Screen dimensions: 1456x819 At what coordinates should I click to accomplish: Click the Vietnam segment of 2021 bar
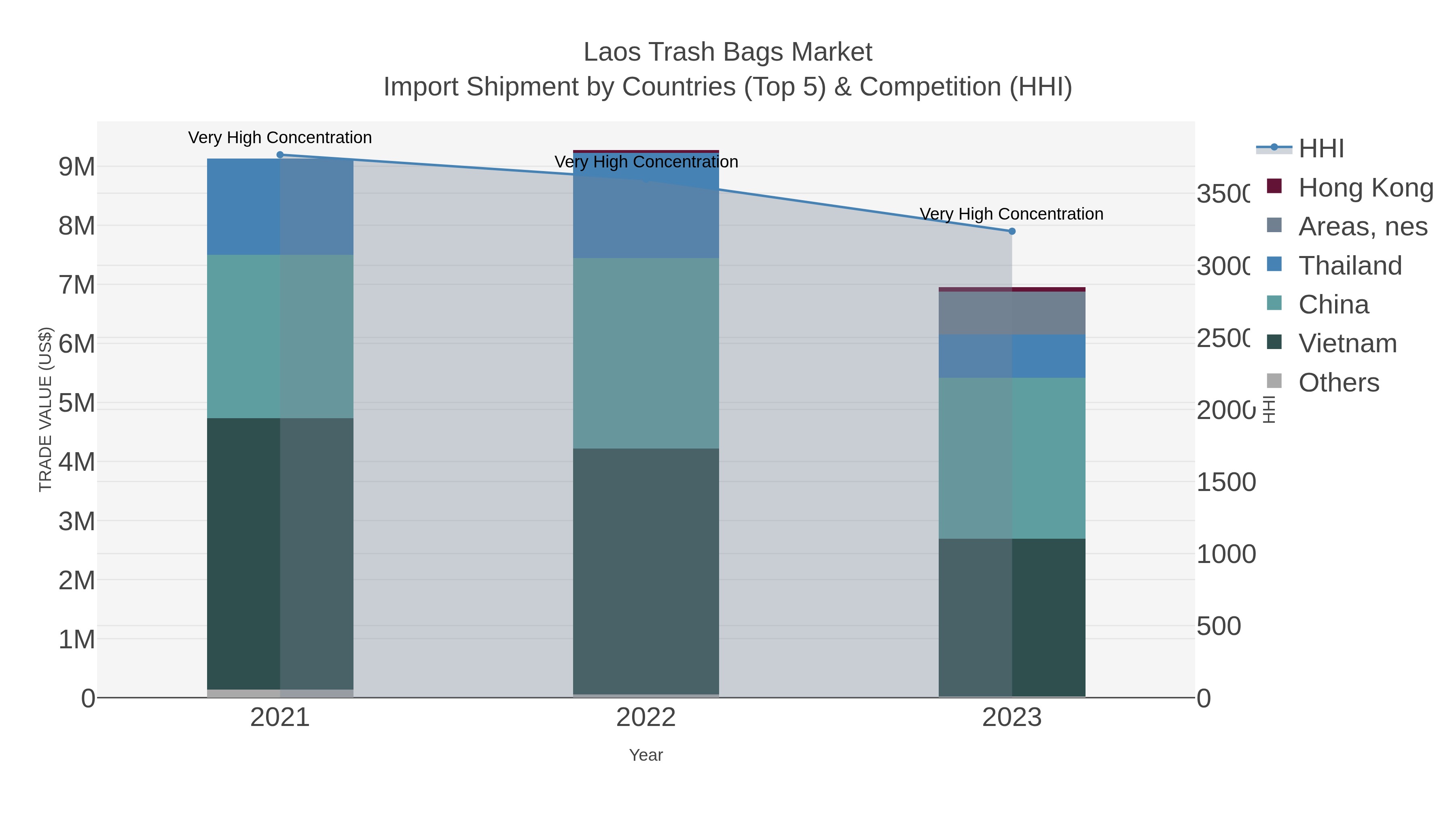[280, 553]
